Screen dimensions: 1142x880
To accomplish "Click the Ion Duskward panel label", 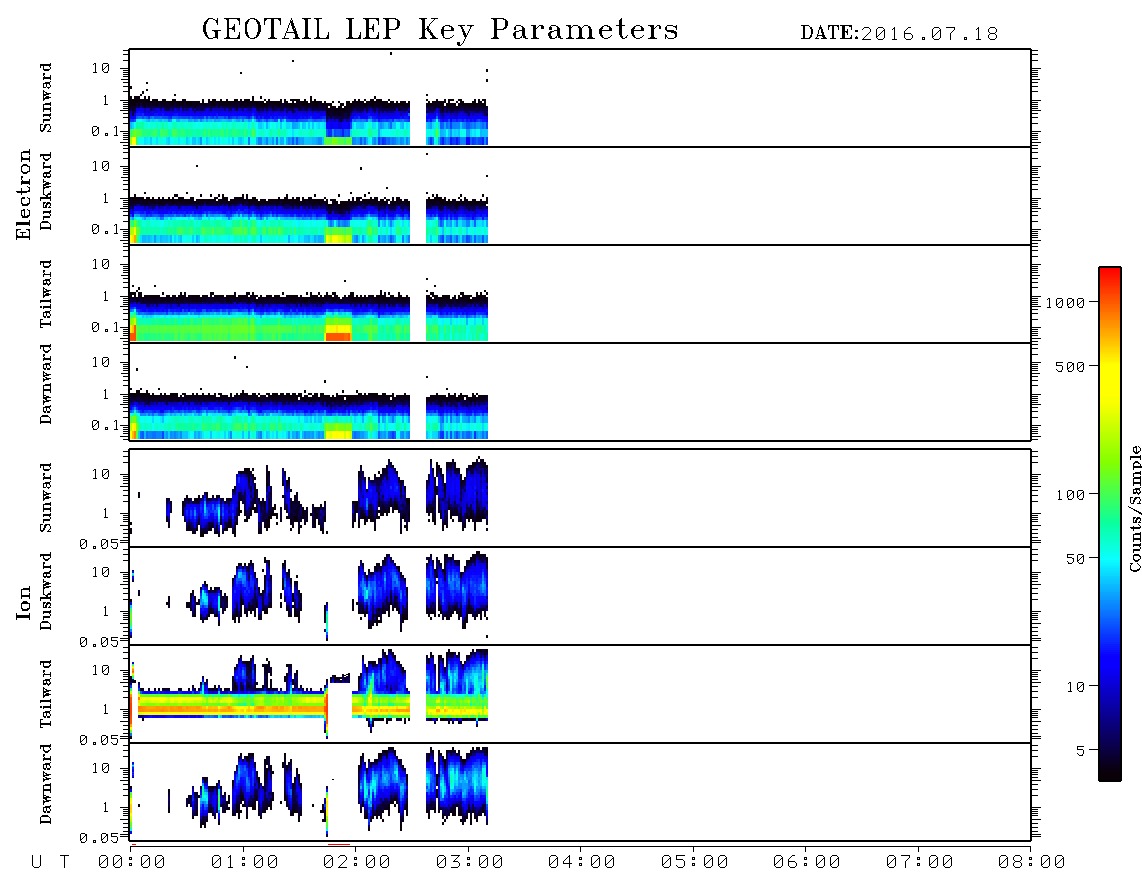I will 46,592.
